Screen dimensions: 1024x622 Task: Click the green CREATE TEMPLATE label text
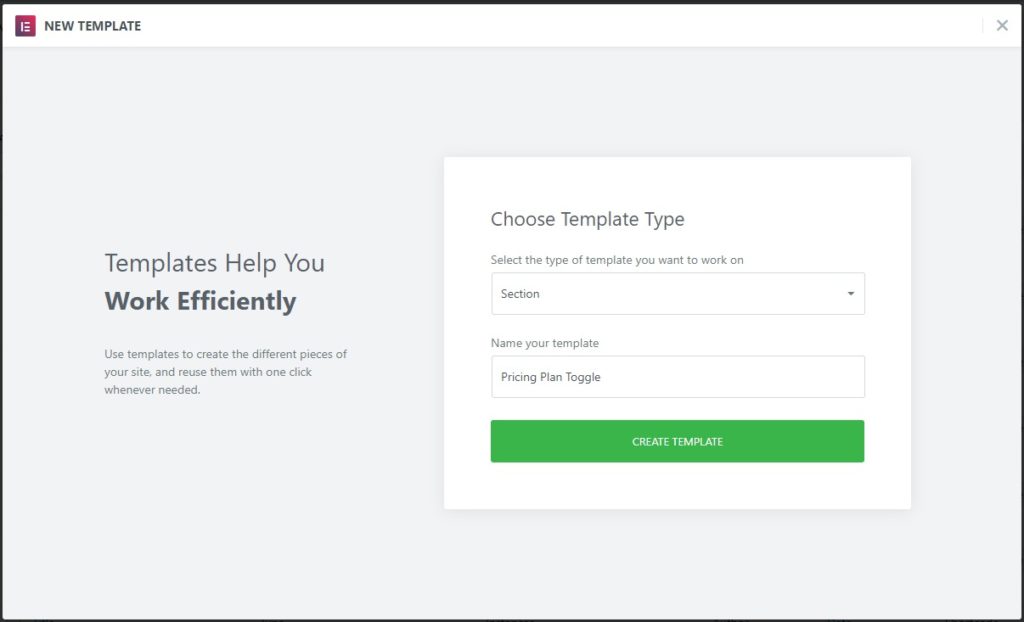coord(677,440)
